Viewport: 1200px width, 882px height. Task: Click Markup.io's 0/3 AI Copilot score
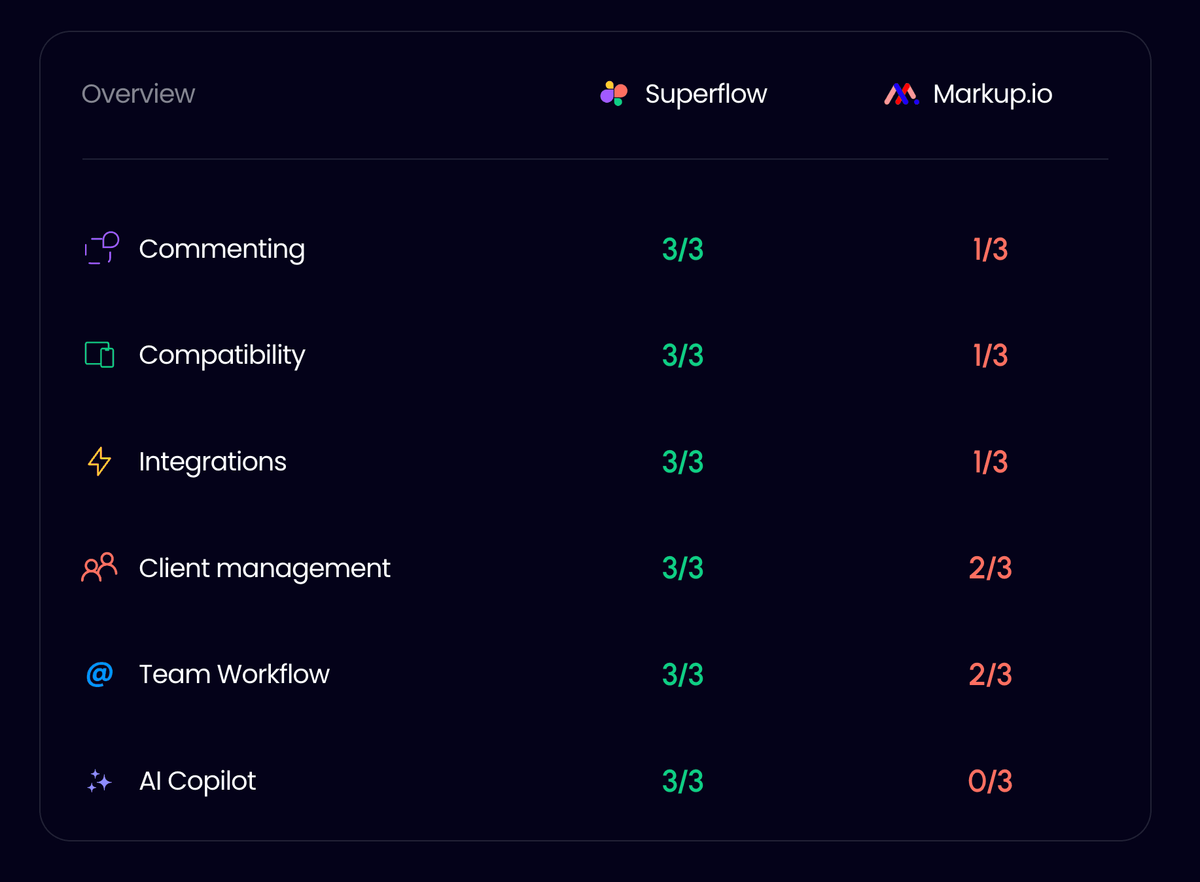(x=990, y=781)
